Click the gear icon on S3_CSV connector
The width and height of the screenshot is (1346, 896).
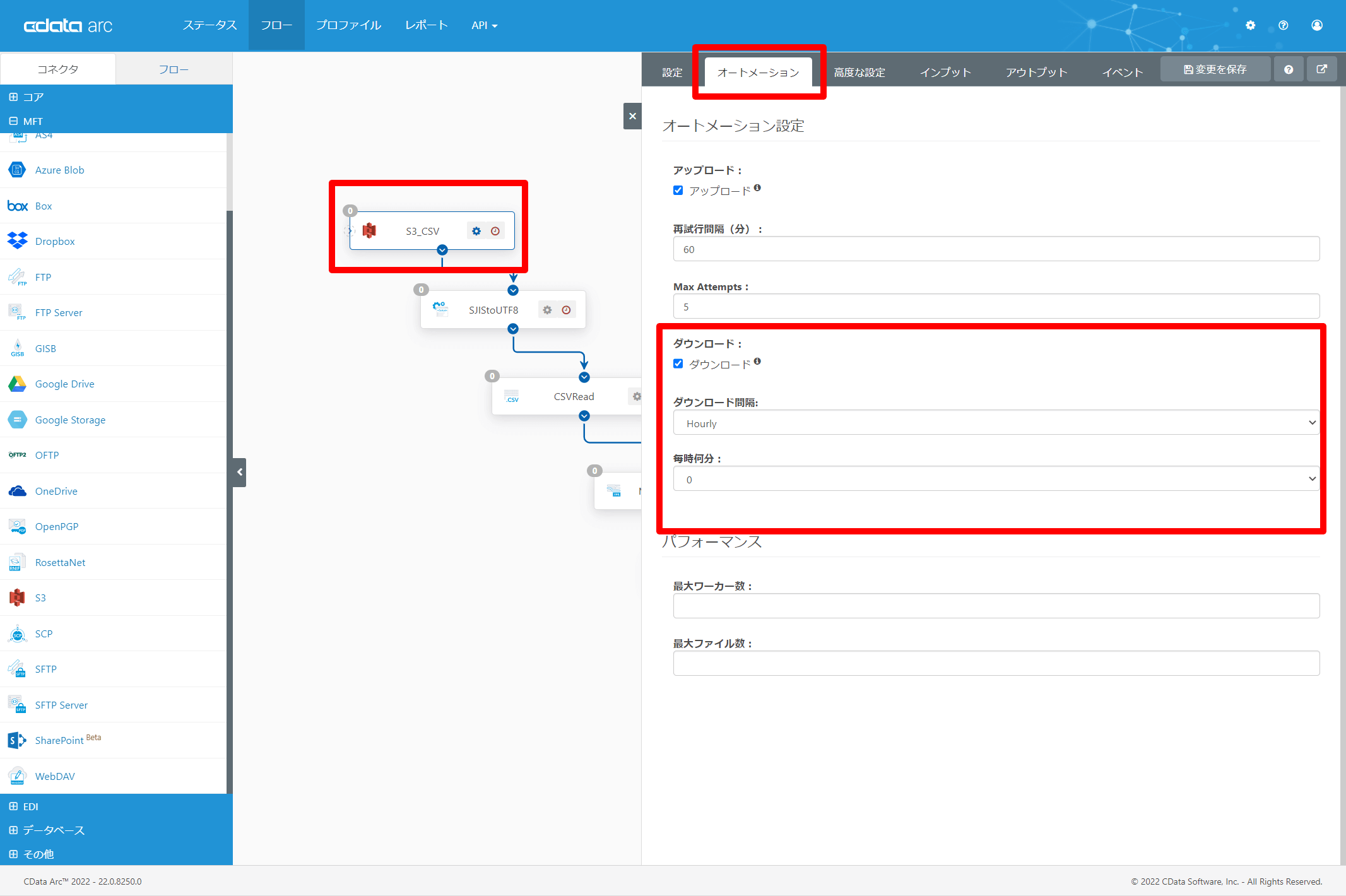[476, 231]
